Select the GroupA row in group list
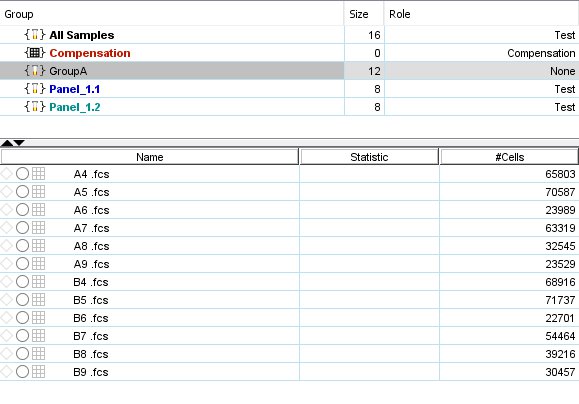The height and width of the screenshot is (404, 579). pos(290,71)
